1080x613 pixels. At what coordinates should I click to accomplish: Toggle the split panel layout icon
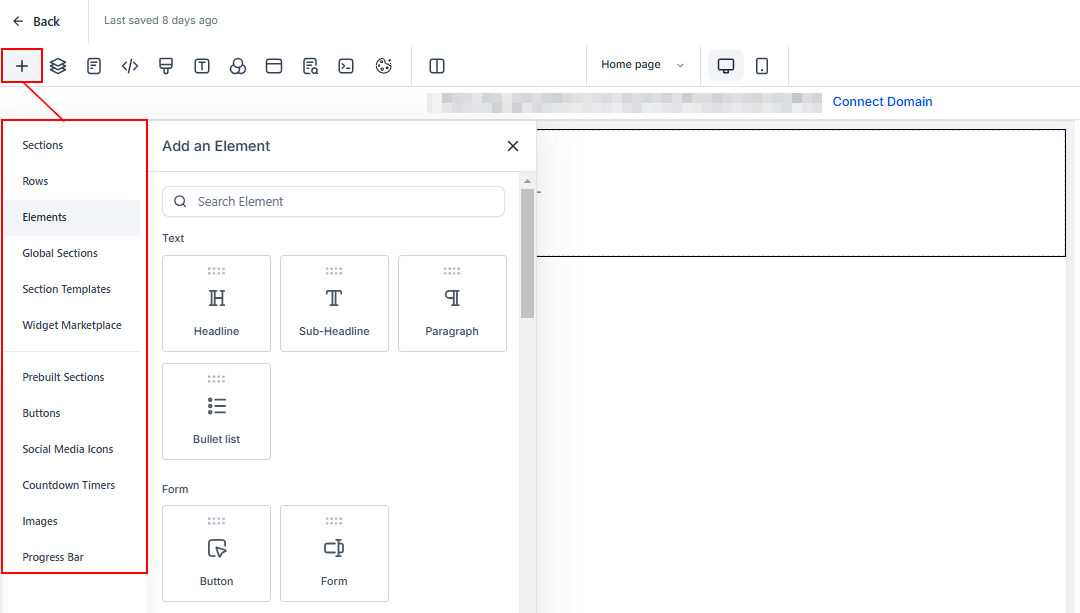[x=437, y=66]
